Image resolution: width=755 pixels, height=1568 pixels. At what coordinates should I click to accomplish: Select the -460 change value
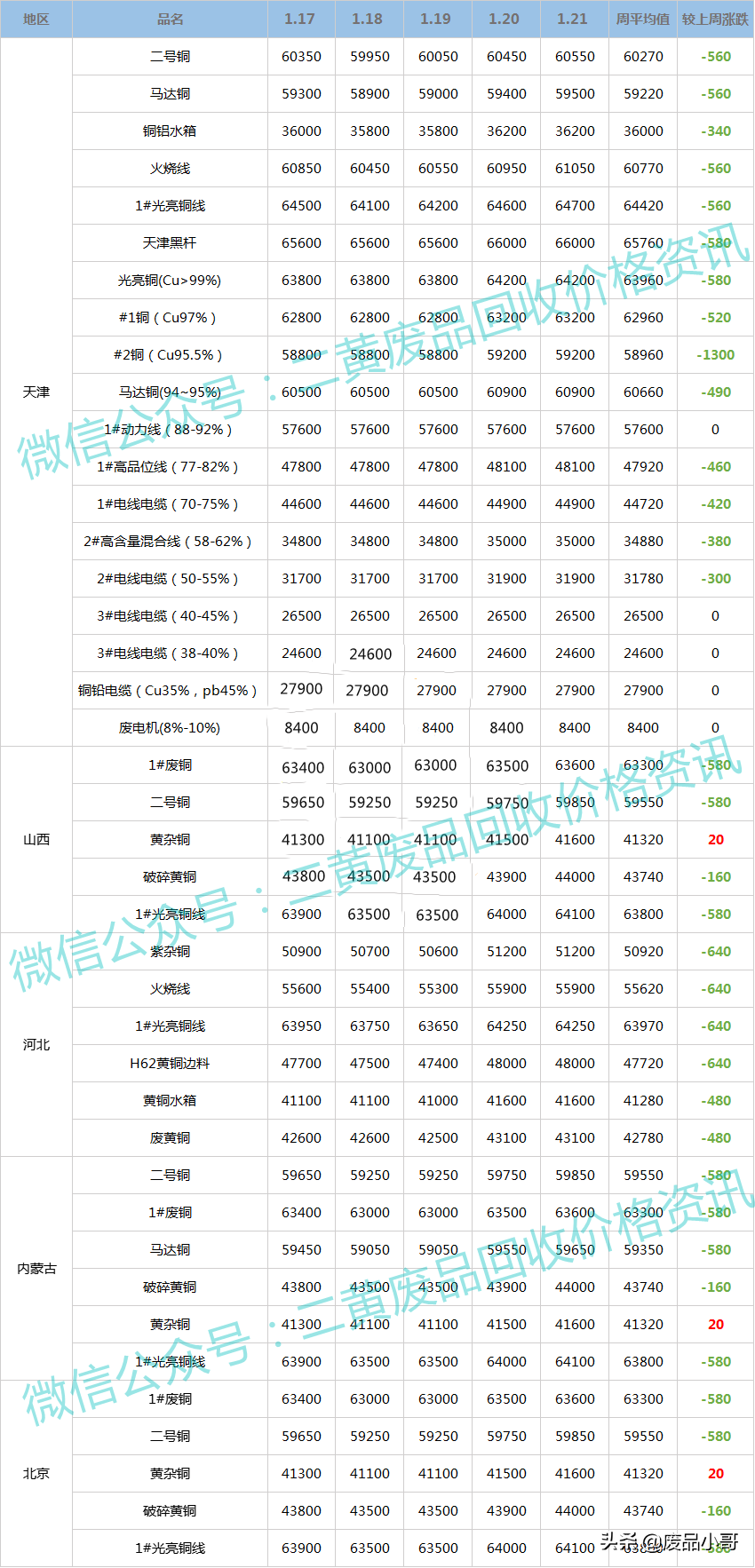point(716,466)
